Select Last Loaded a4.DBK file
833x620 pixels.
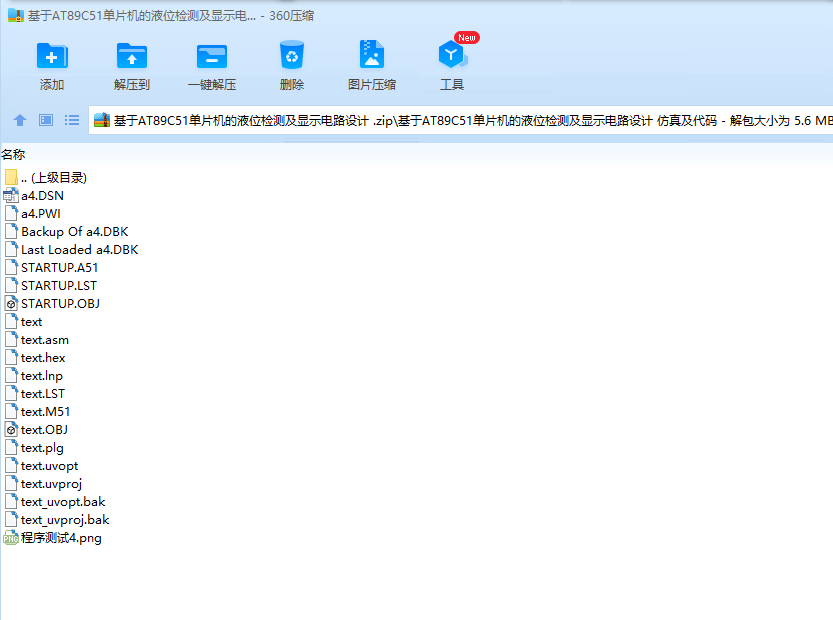(x=79, y=250)
